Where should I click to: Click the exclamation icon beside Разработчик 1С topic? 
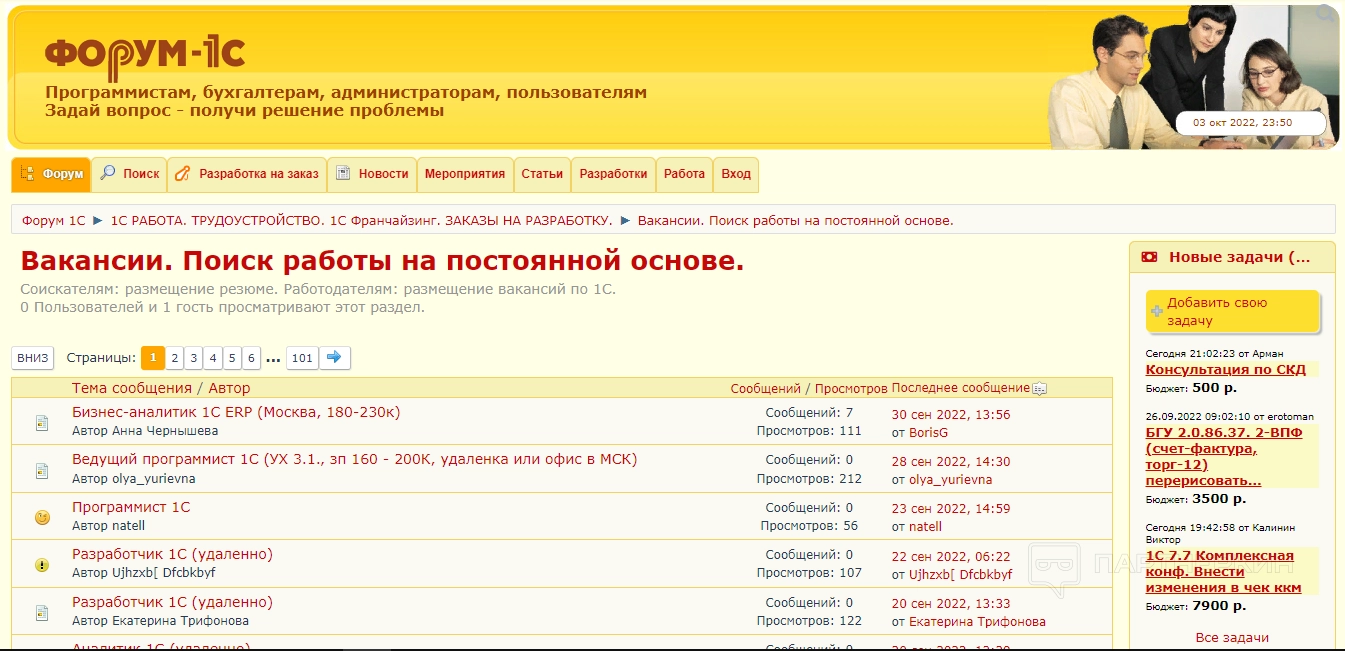coord(42,565)
